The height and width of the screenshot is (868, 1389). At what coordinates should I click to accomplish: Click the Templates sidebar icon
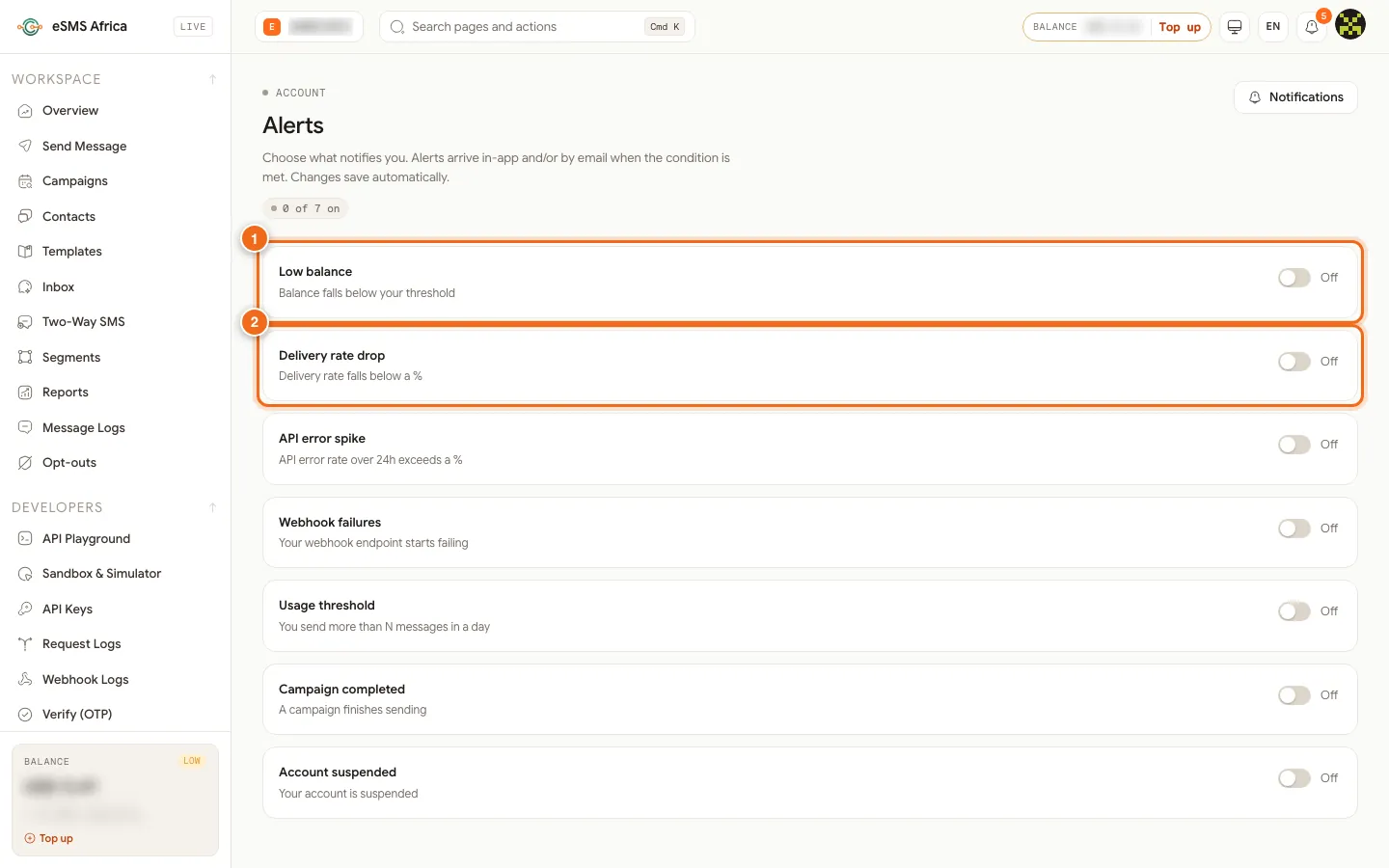[x=25, y=252]
